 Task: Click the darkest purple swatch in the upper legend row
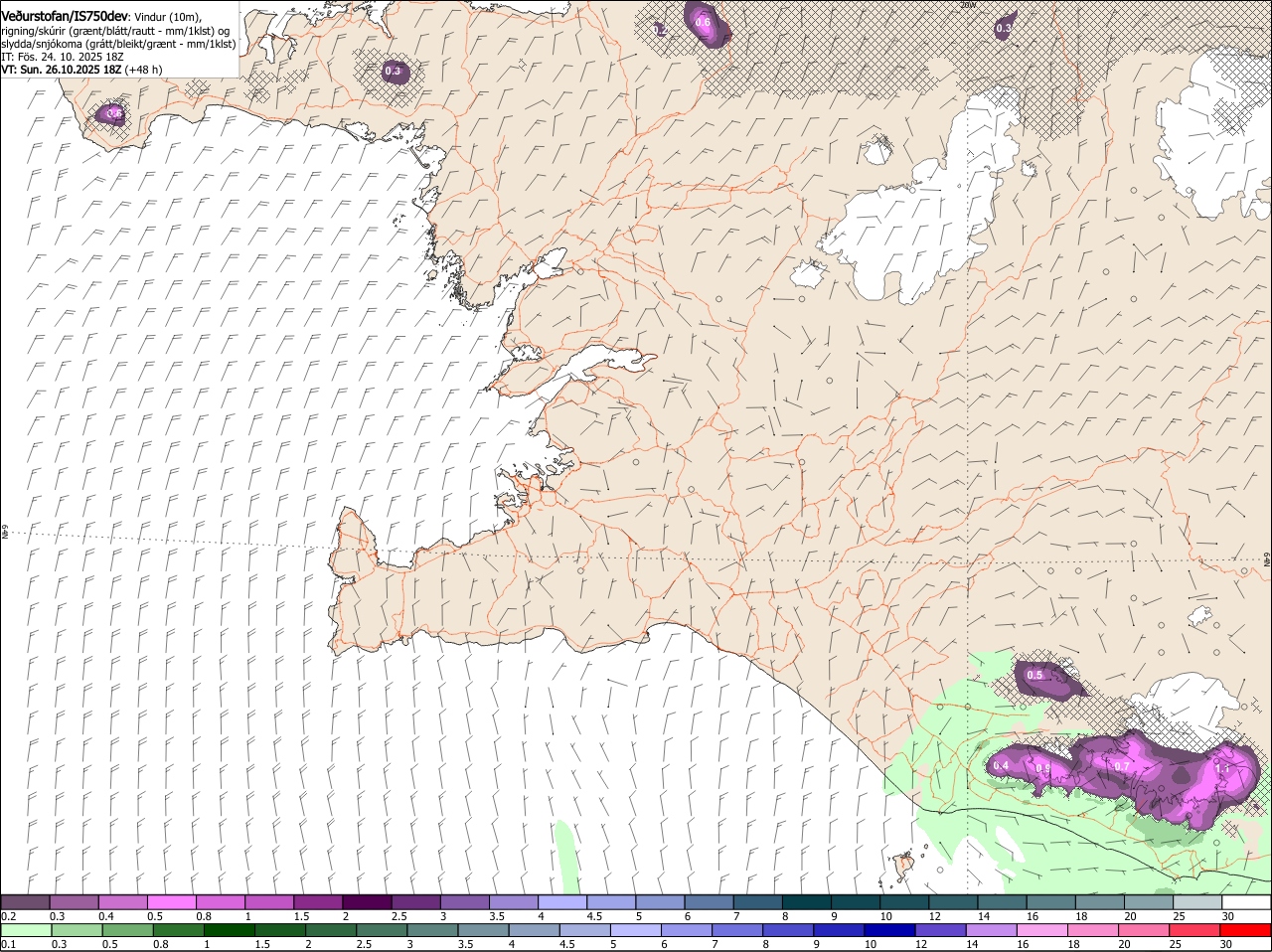coord(367,902)
